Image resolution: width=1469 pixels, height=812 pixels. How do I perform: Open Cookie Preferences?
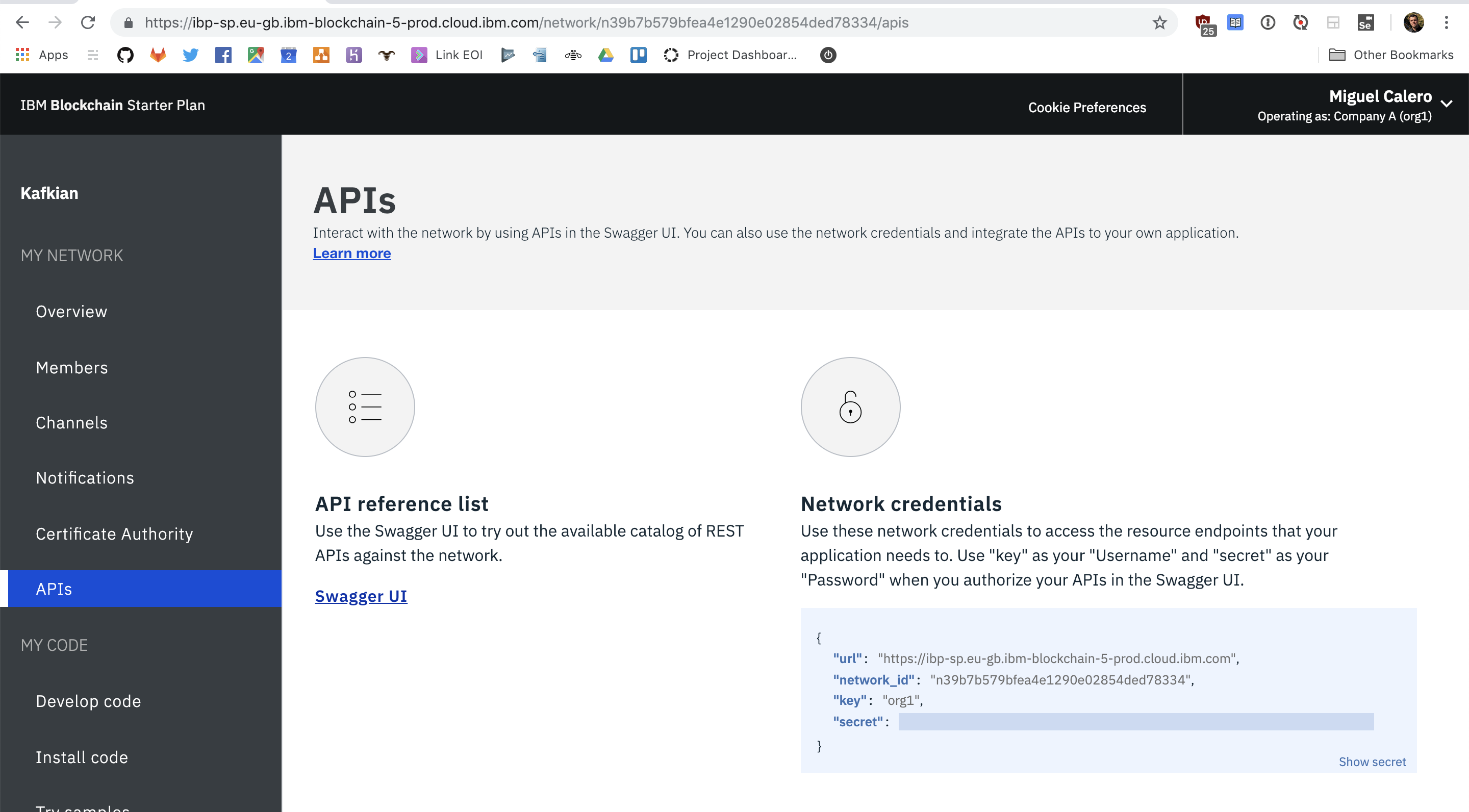pos(1086,107)
